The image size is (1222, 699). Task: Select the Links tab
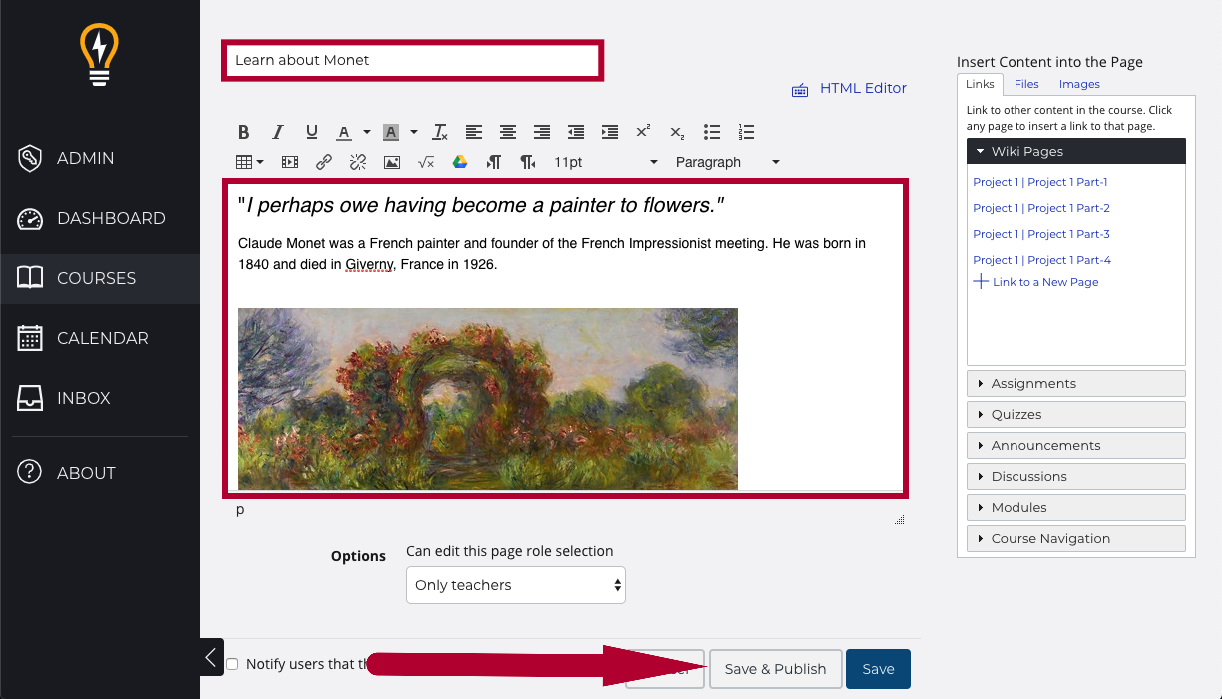tap(980, 84)
